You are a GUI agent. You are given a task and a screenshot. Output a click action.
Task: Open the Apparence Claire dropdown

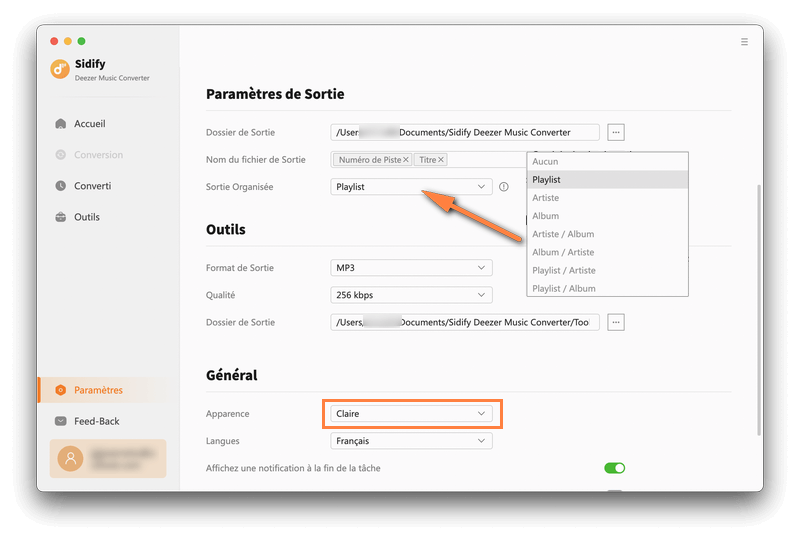coord(411,413)
